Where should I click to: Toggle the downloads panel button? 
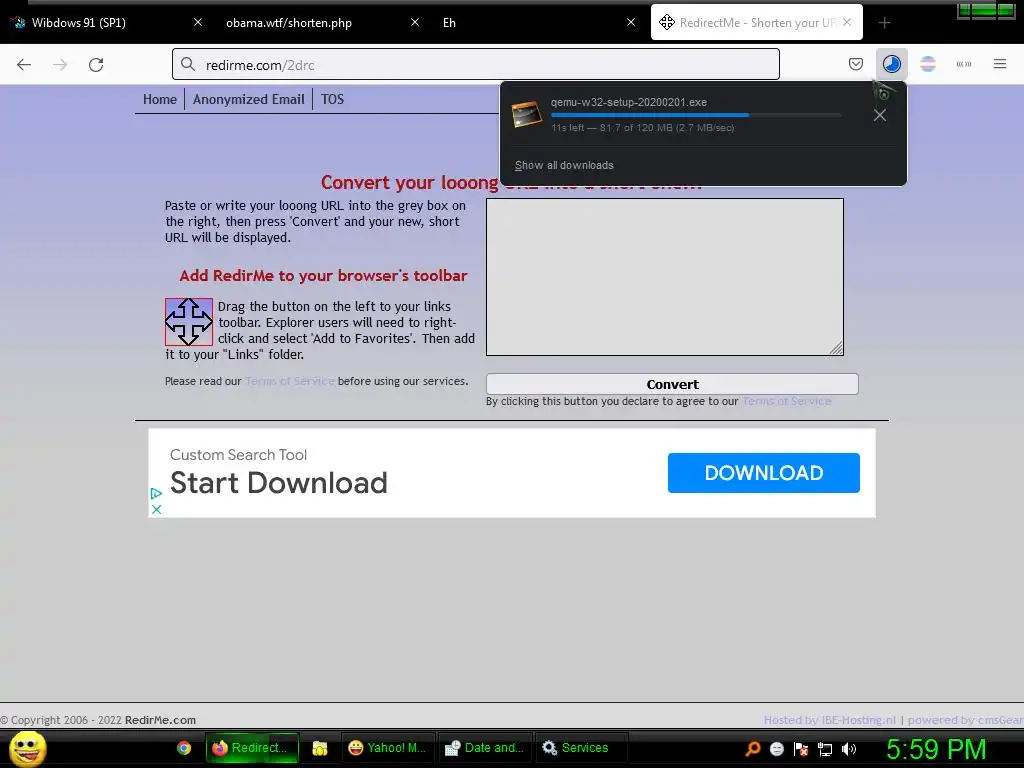click(891, 64)
